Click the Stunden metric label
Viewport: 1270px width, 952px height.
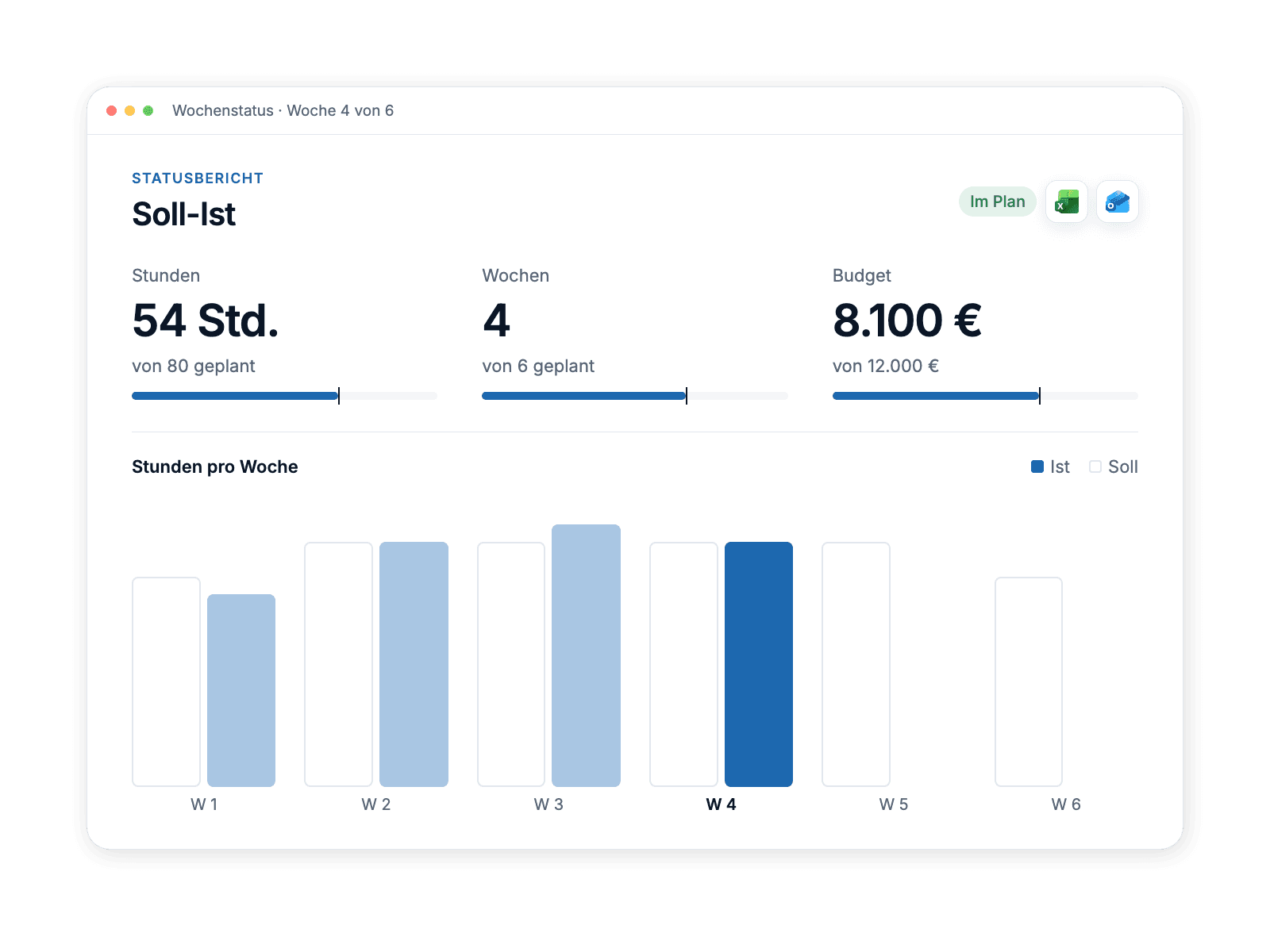(166, 275)
